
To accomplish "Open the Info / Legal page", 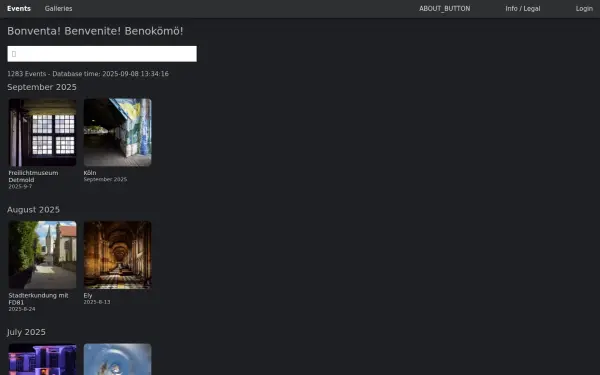I will tap(523, 8).
